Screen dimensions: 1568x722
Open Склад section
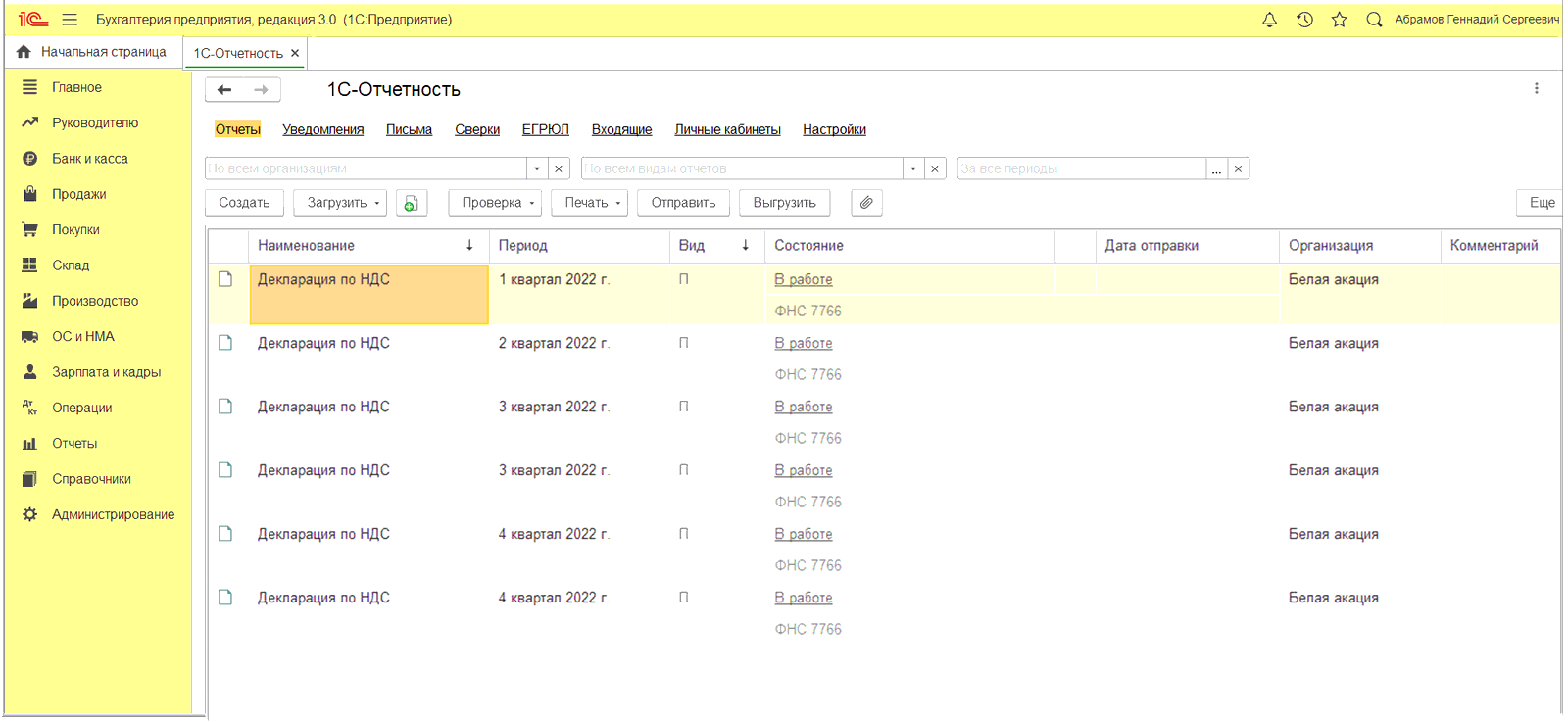point(71,265)
